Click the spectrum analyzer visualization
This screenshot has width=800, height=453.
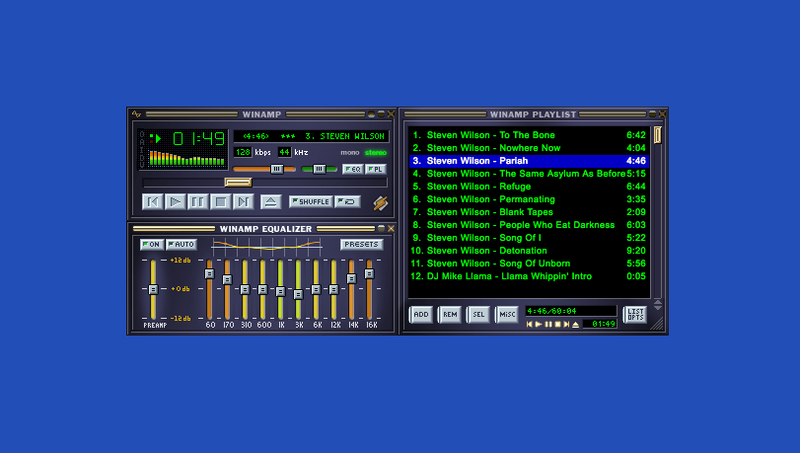coord(187,158)
